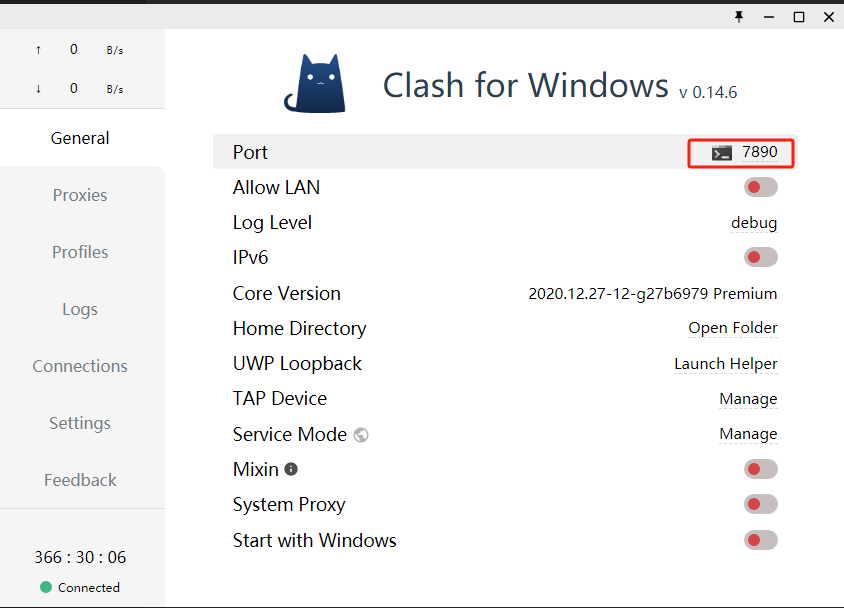Screen dimensions: 844x608
Task: Click the Log Level label
Action: point(272,223)
